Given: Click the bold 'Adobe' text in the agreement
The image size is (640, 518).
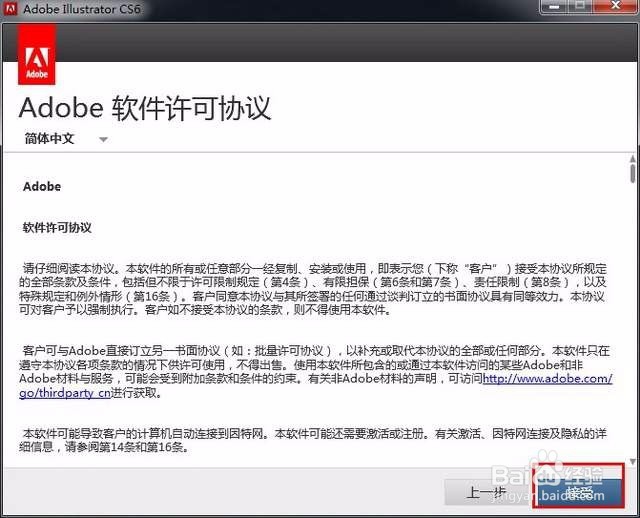Looking at the screenshot, I should (x=42, y=187).
